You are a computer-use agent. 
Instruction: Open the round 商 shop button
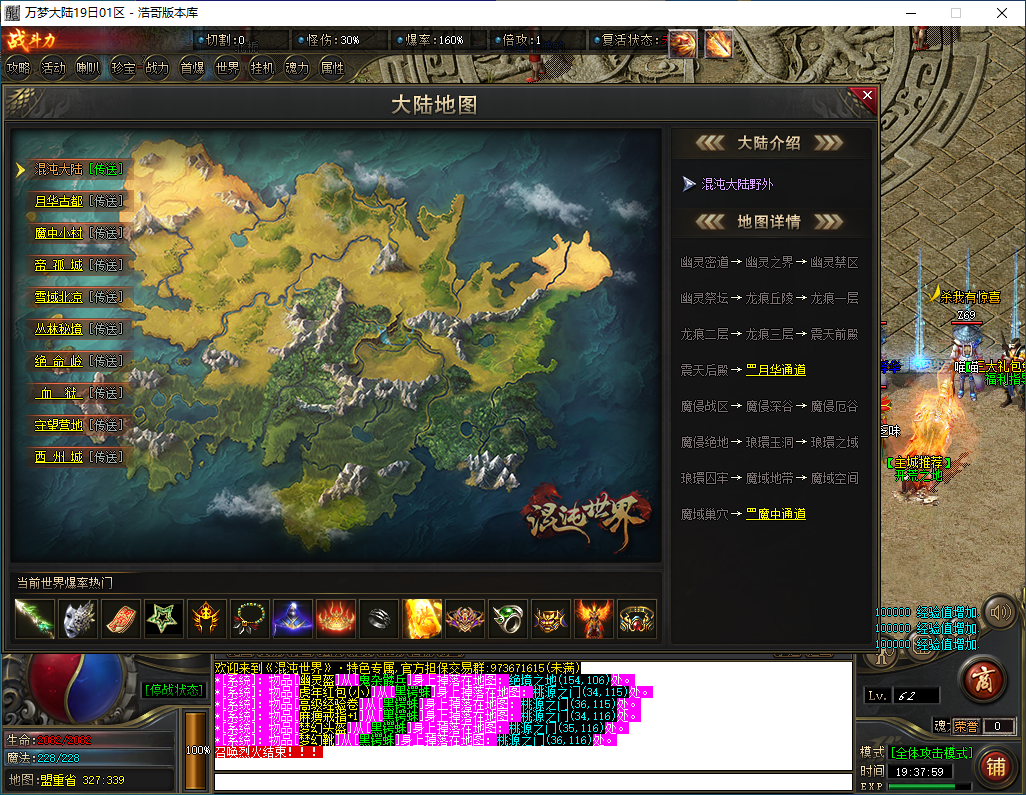click(983, 679)
